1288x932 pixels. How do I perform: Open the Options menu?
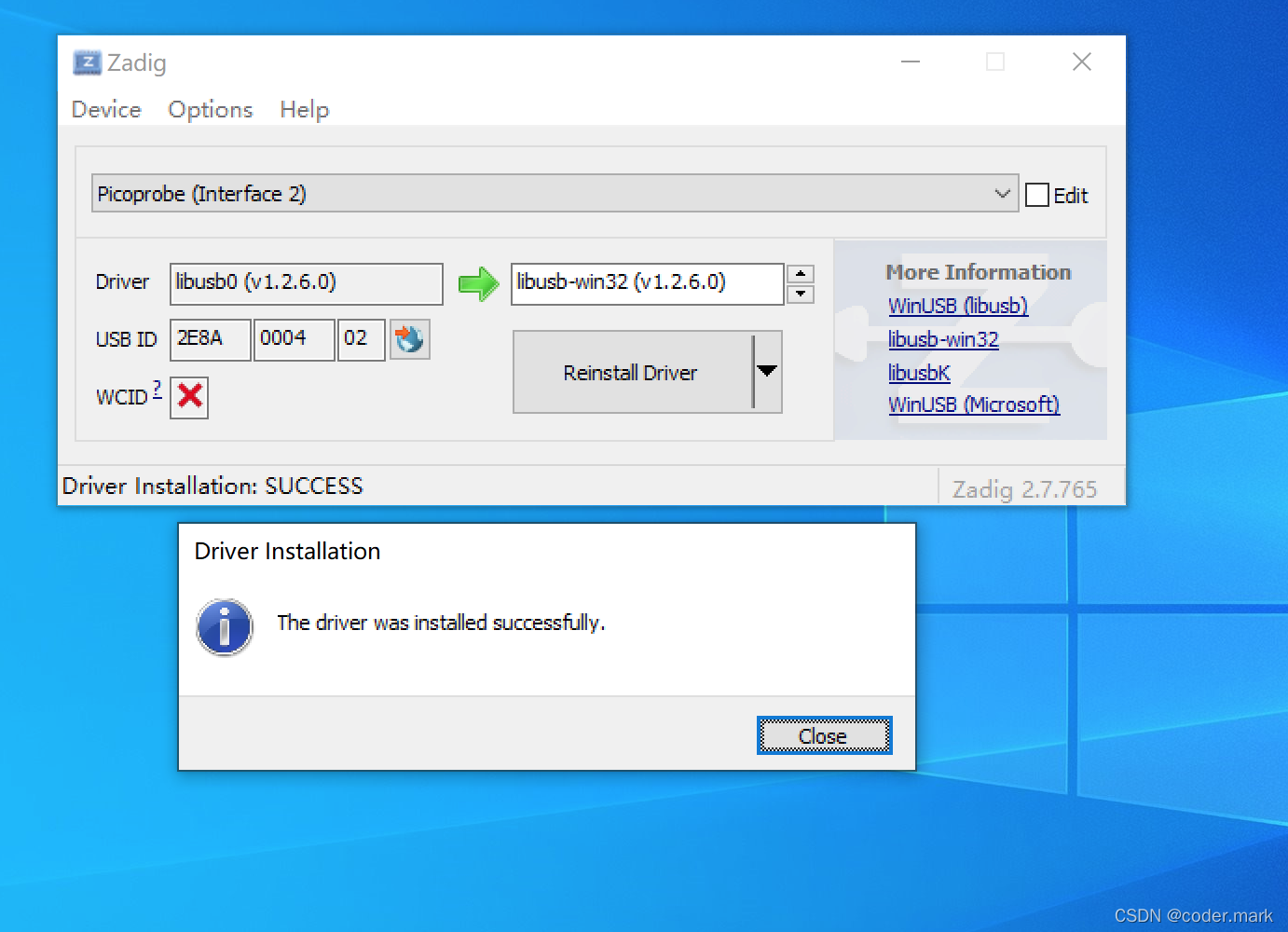click(x=210, y=110)
